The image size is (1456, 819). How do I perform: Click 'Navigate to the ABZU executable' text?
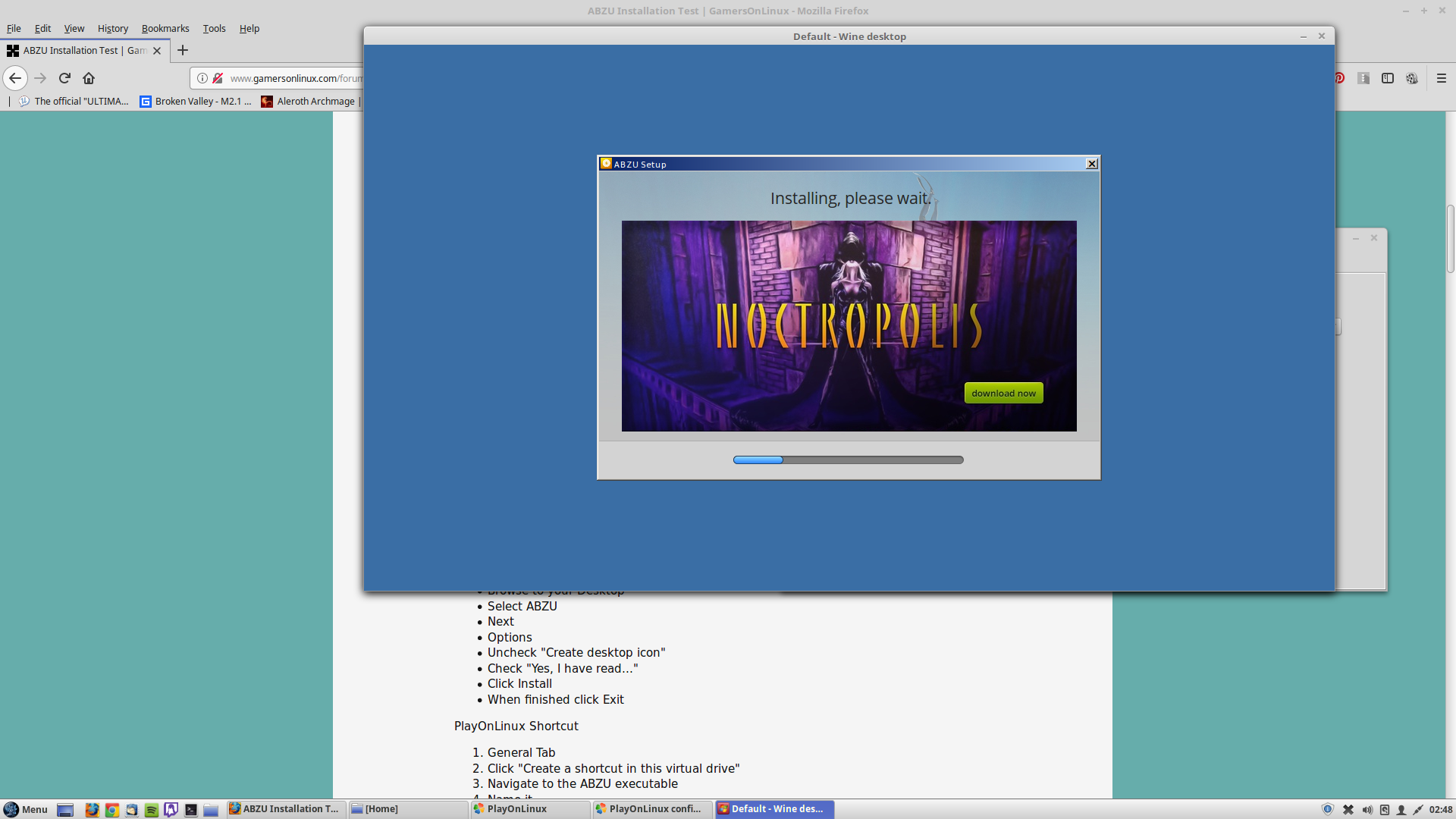(582, 783)
